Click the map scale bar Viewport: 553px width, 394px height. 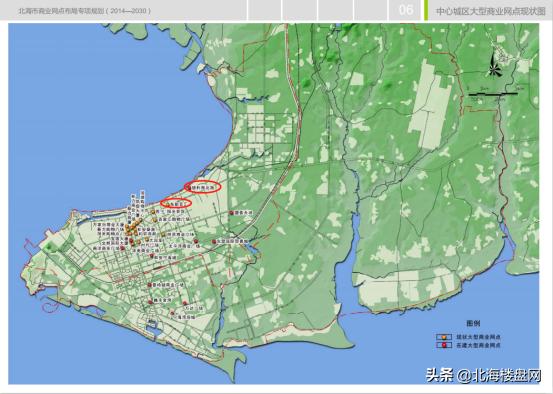click(x=493, y=94)
